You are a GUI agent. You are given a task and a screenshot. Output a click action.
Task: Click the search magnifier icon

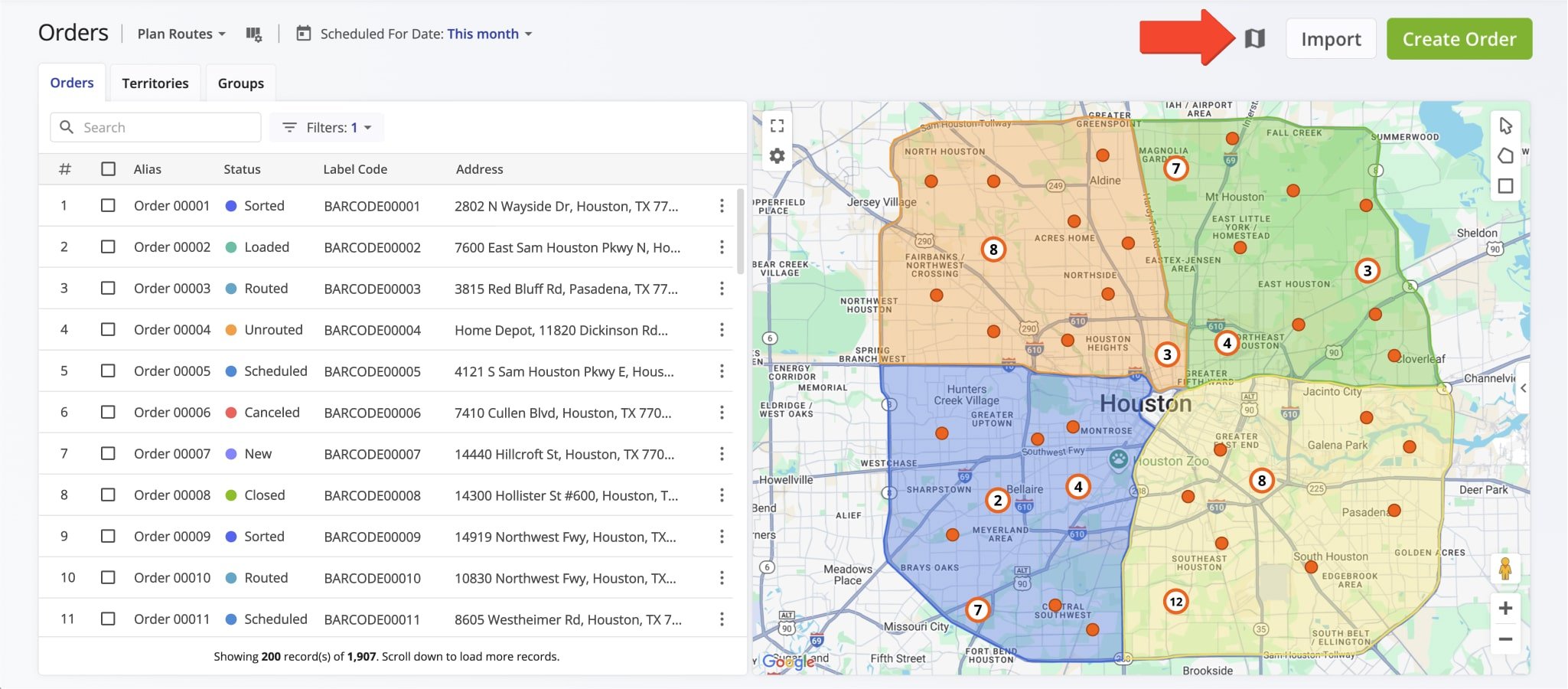(x=67, y=127)
